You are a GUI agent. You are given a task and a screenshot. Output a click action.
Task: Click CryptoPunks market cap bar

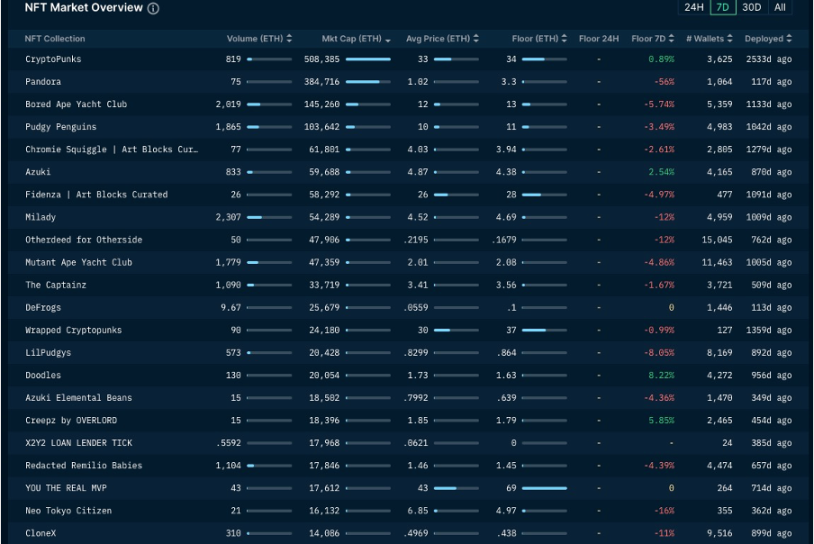pos(368,60)
